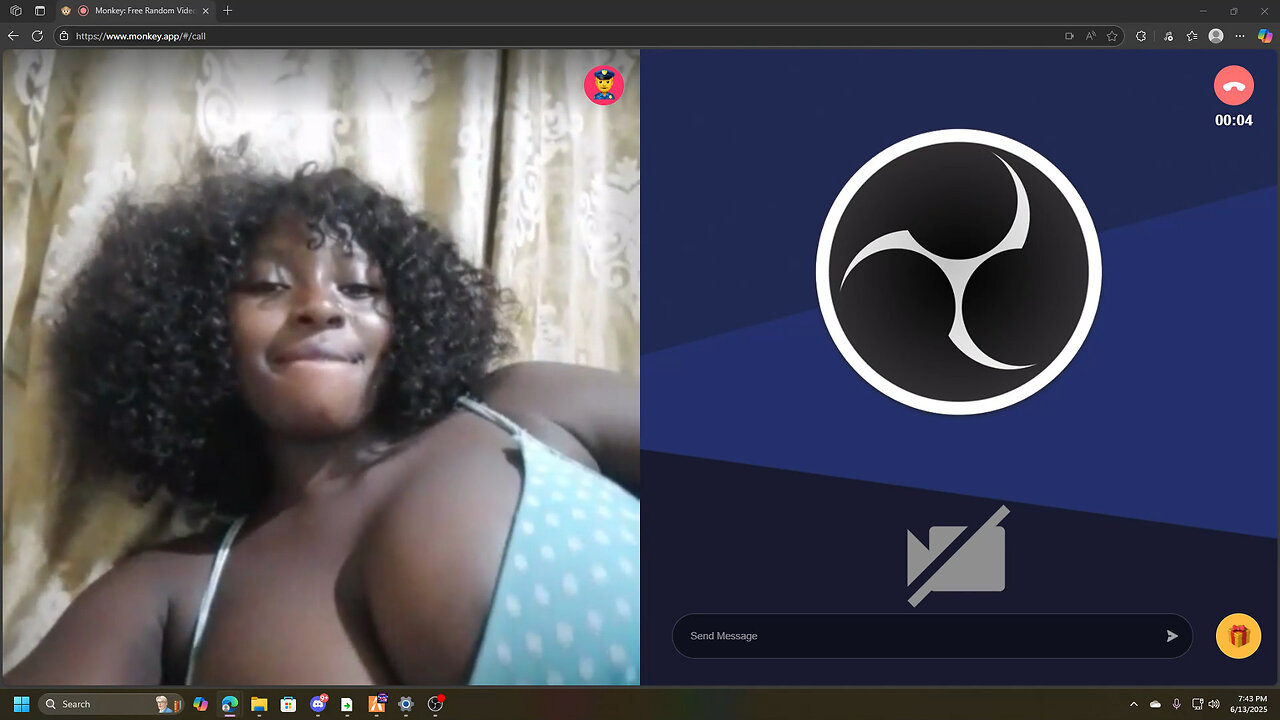Viewport: 1280px width, 720px height.
Task: Click the OBS logo video preview
Action: pos(959,272)
